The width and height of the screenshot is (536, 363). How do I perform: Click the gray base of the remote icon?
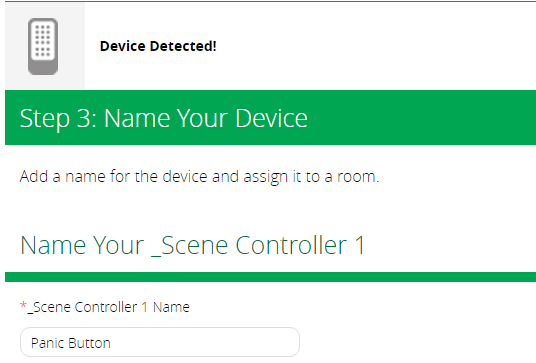[43, 67]
